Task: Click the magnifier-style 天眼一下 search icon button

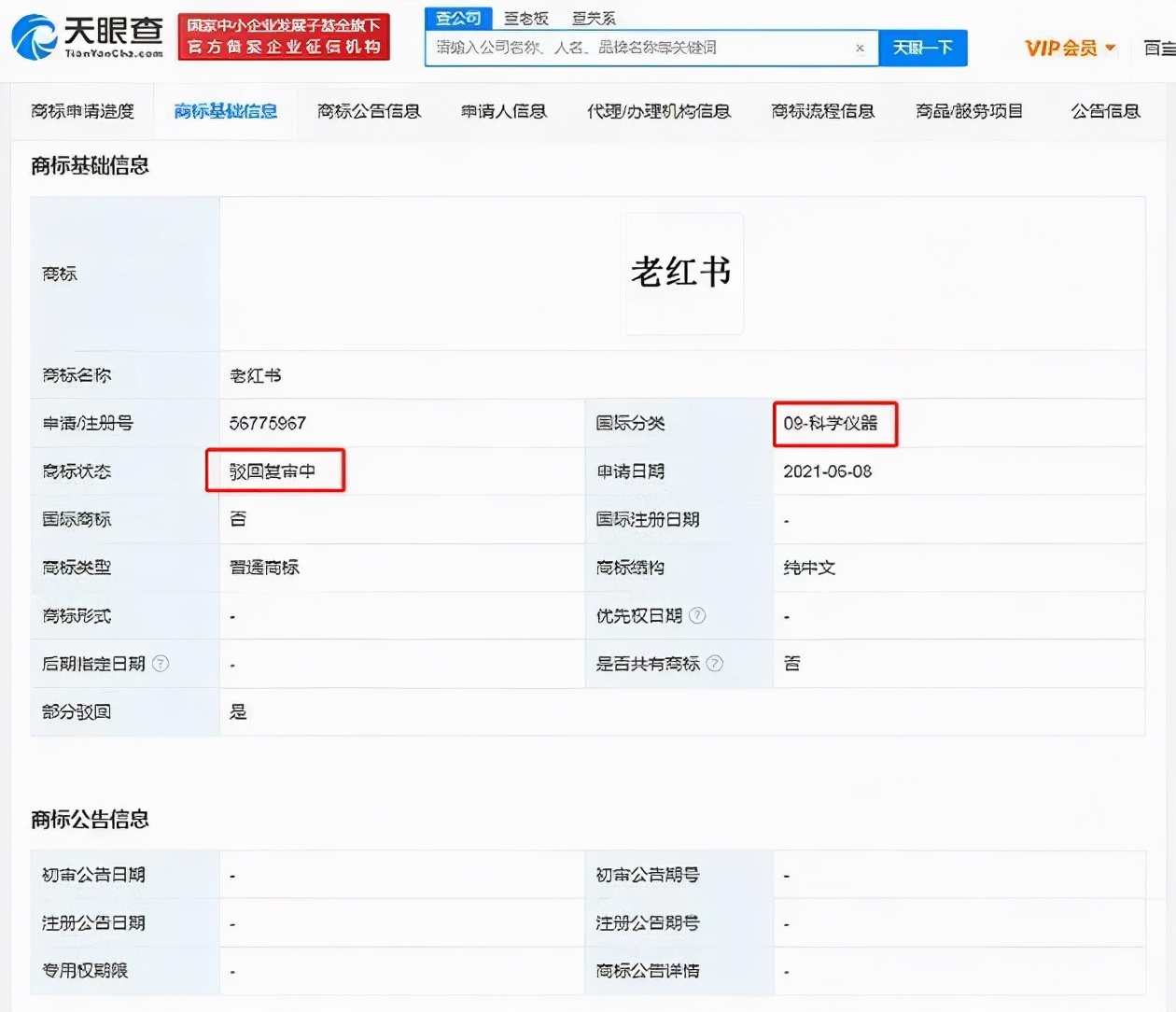Action: 923,48
